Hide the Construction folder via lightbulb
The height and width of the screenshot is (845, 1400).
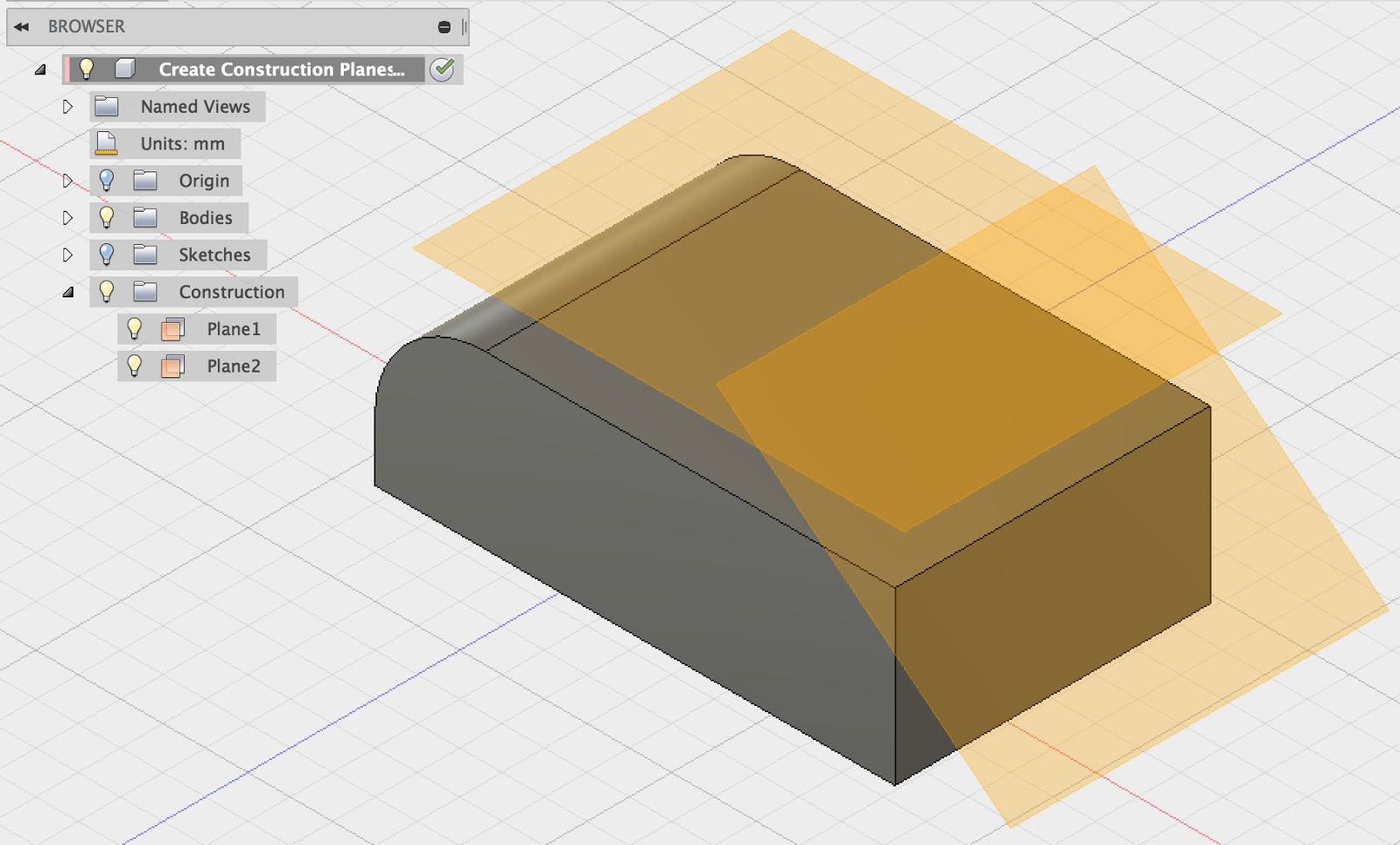(x=107, y=291)
